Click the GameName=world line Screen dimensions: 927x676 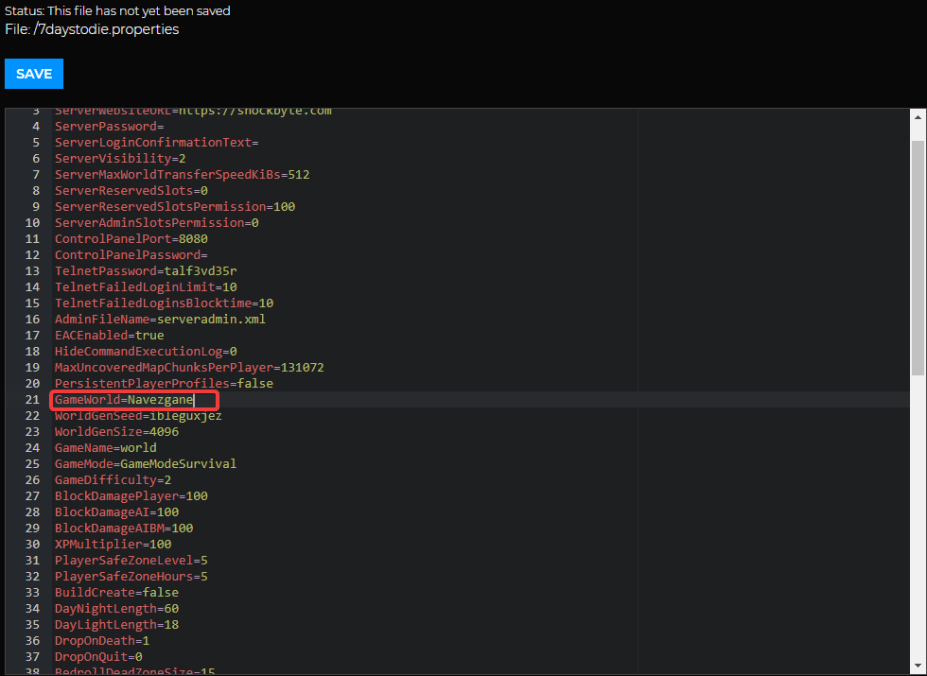click(x=106, y=448)
